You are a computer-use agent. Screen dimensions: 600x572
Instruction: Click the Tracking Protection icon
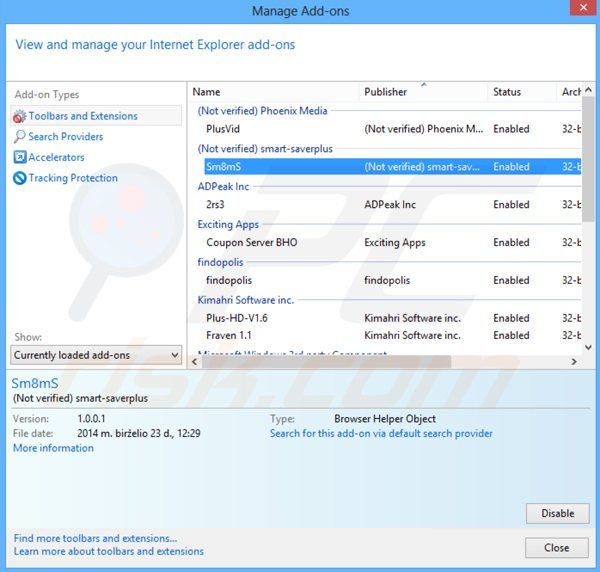(19, 178)
